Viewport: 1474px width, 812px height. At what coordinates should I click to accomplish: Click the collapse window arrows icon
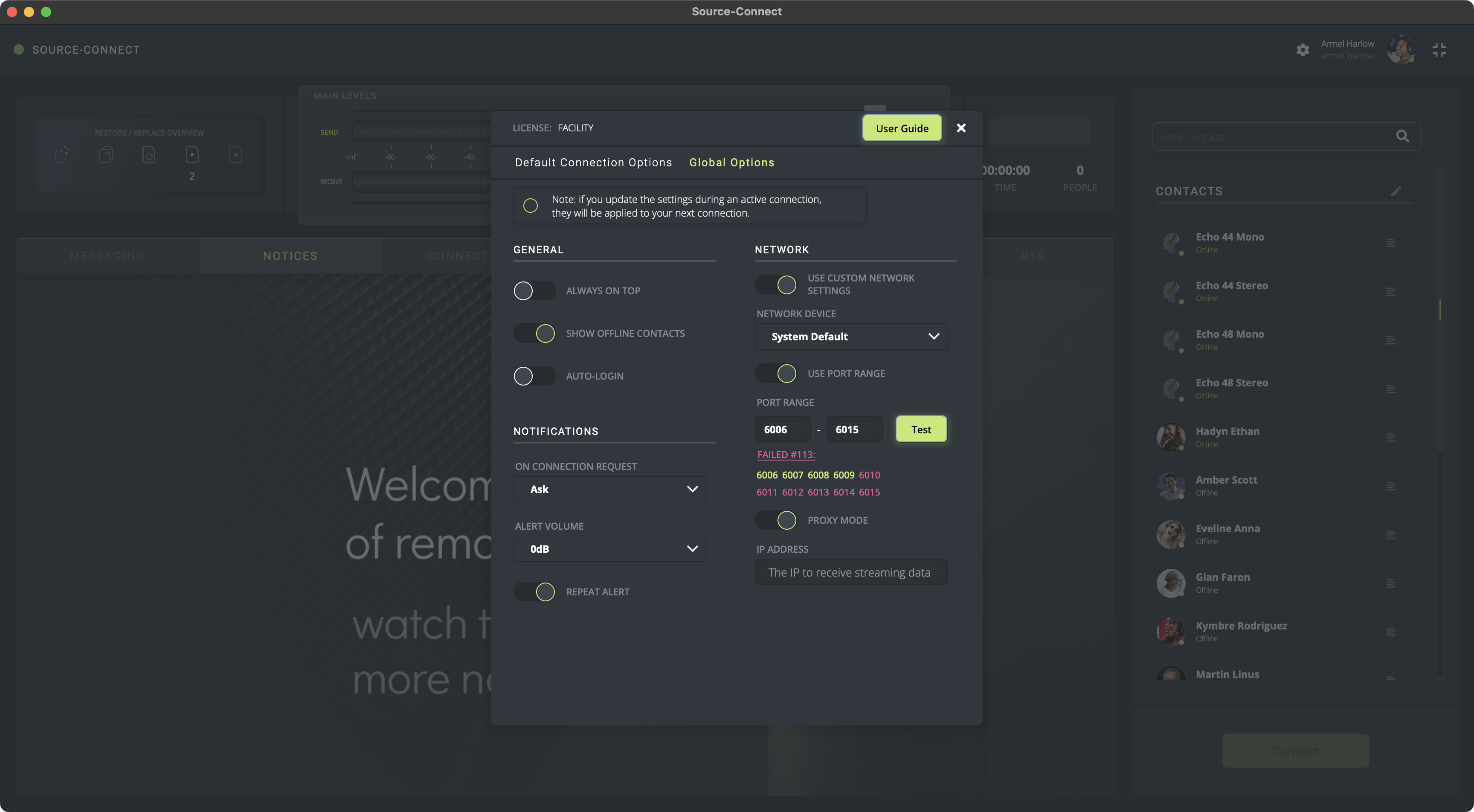click(1439, 50)
